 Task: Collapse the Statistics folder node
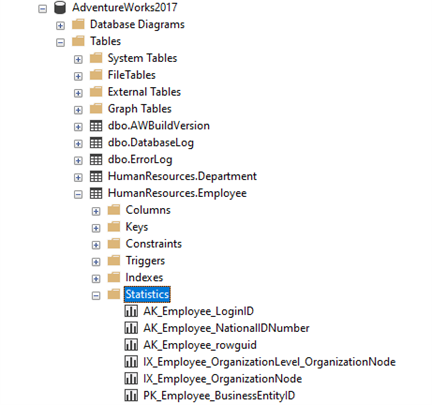[96, 296]
